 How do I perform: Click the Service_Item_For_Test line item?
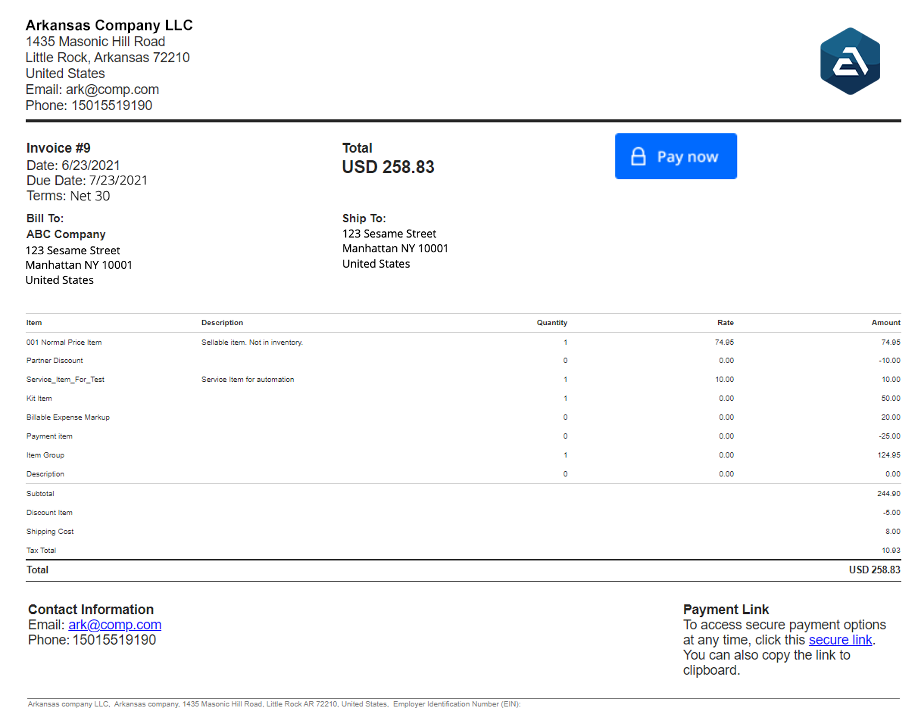tap(65, 380)
